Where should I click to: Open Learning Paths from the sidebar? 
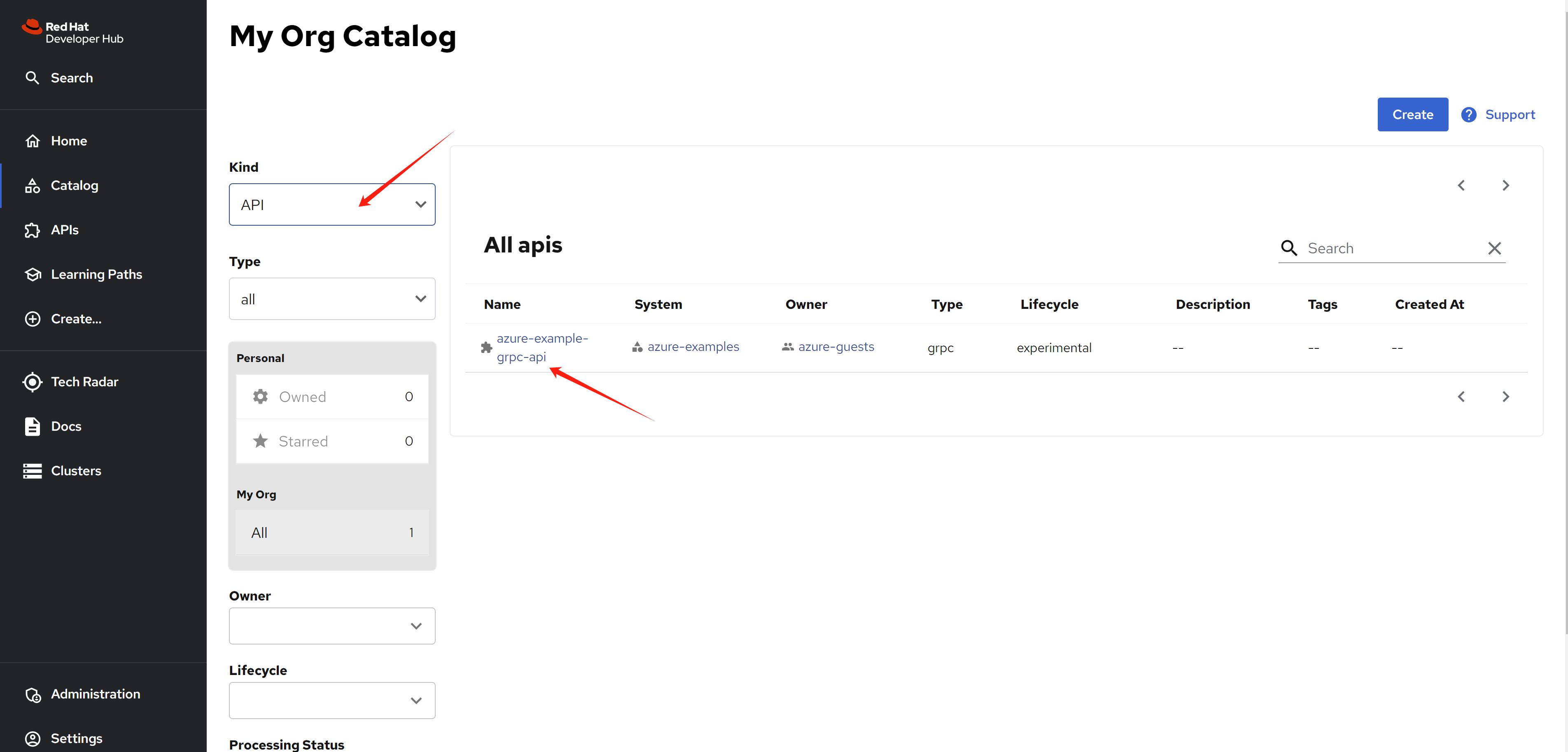tap(96, 274)
